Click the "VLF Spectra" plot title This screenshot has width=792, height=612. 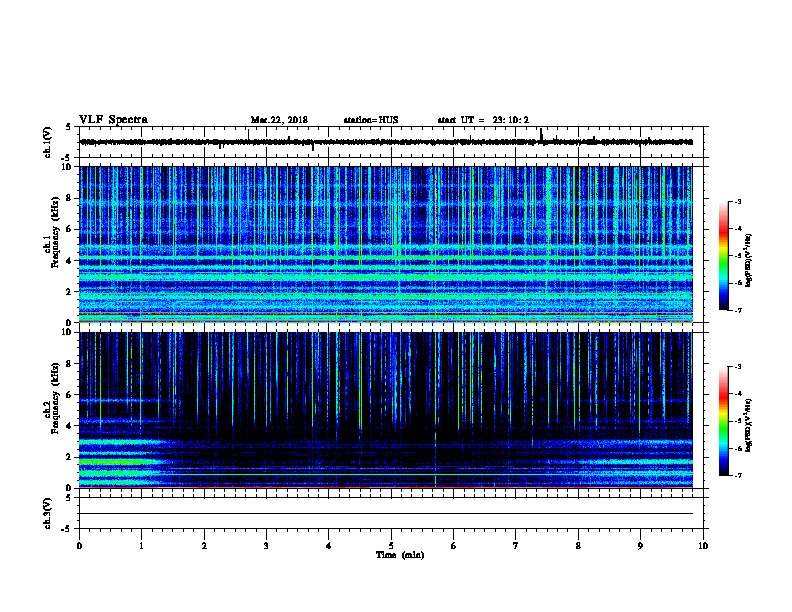[113, 120]
